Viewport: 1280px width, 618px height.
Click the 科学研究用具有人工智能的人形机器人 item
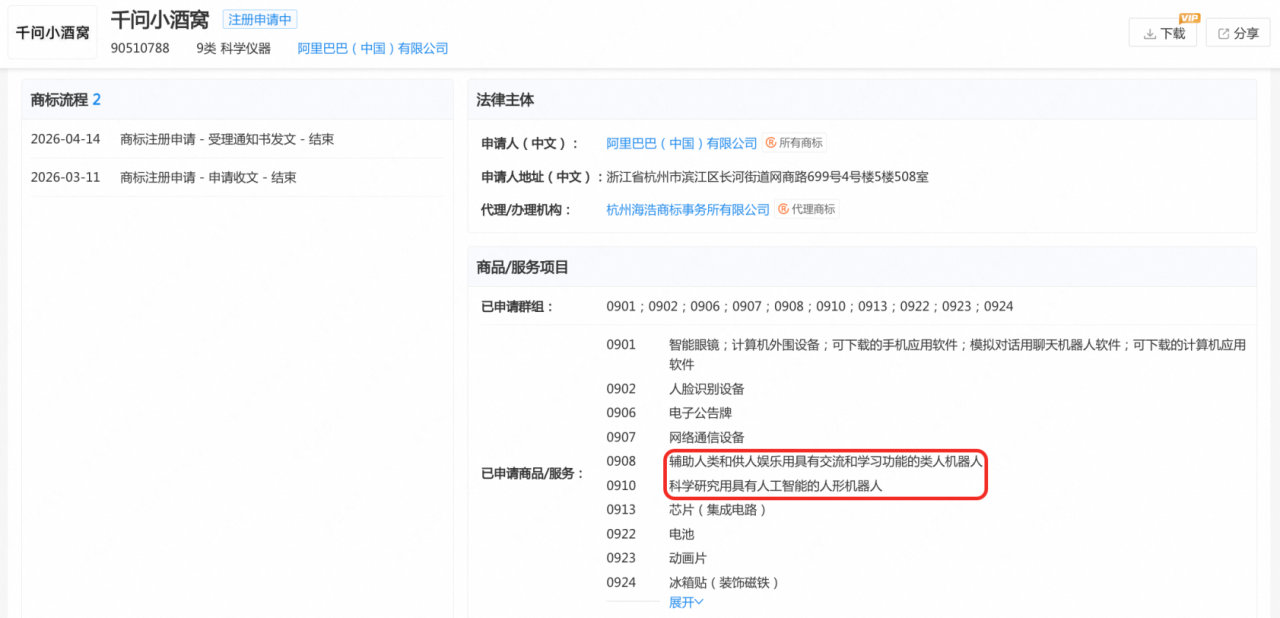[x=775, y=486]
